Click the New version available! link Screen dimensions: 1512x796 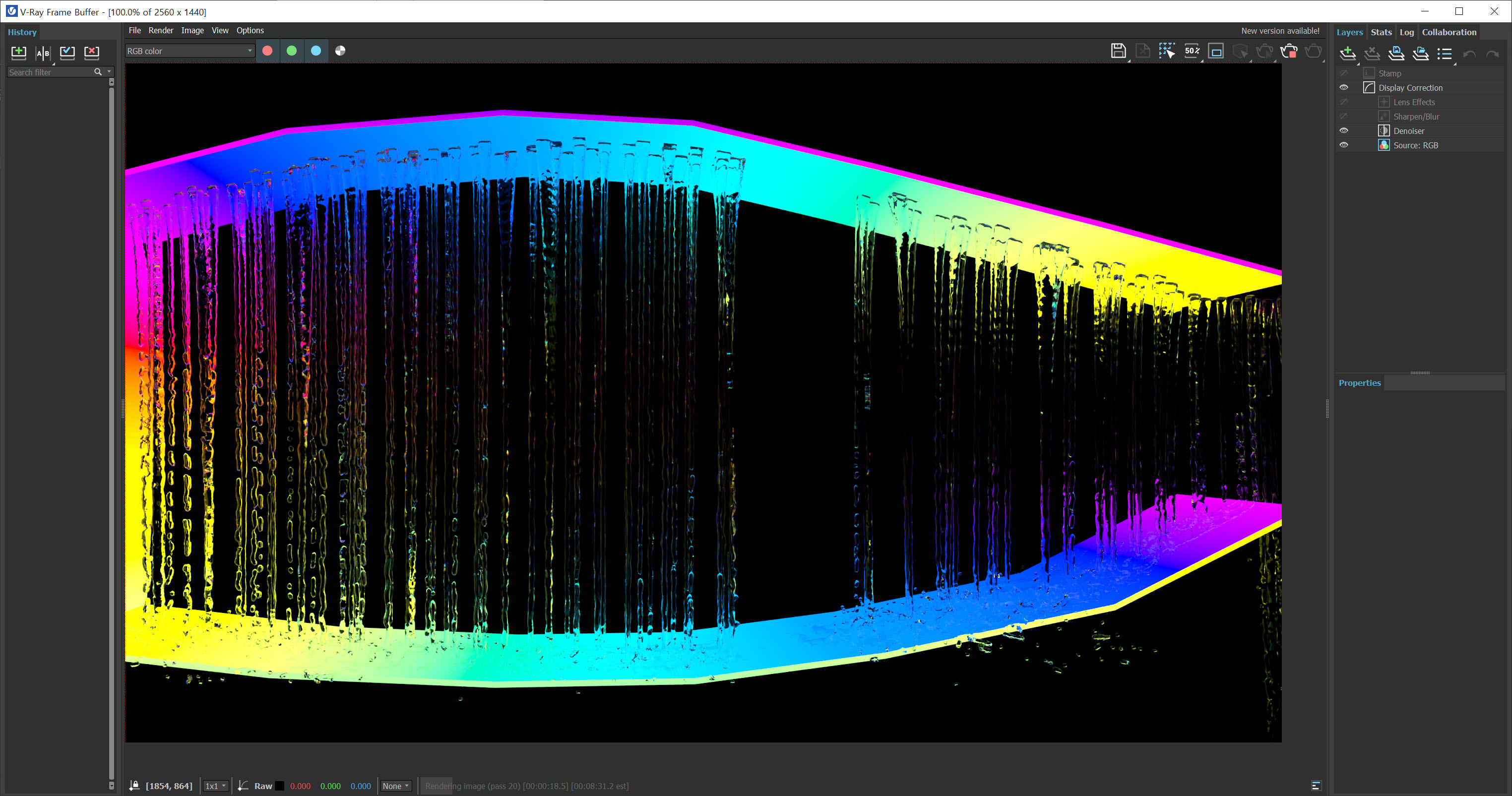(x=1279, y=31)
